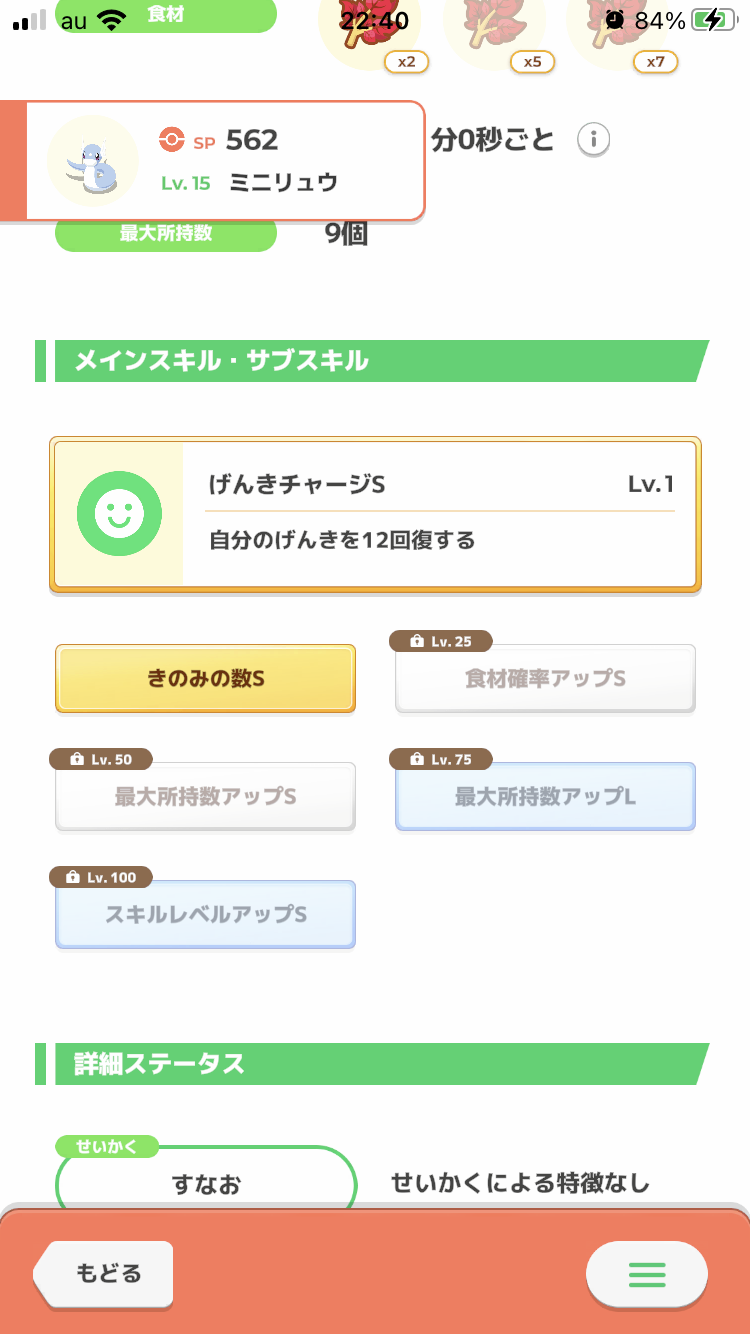The height and width of the screenshot is (1334, 750).
Task: Tap the locked 最大所持数アップL skill
Action: pyautogui.click(x=545, y=797)
